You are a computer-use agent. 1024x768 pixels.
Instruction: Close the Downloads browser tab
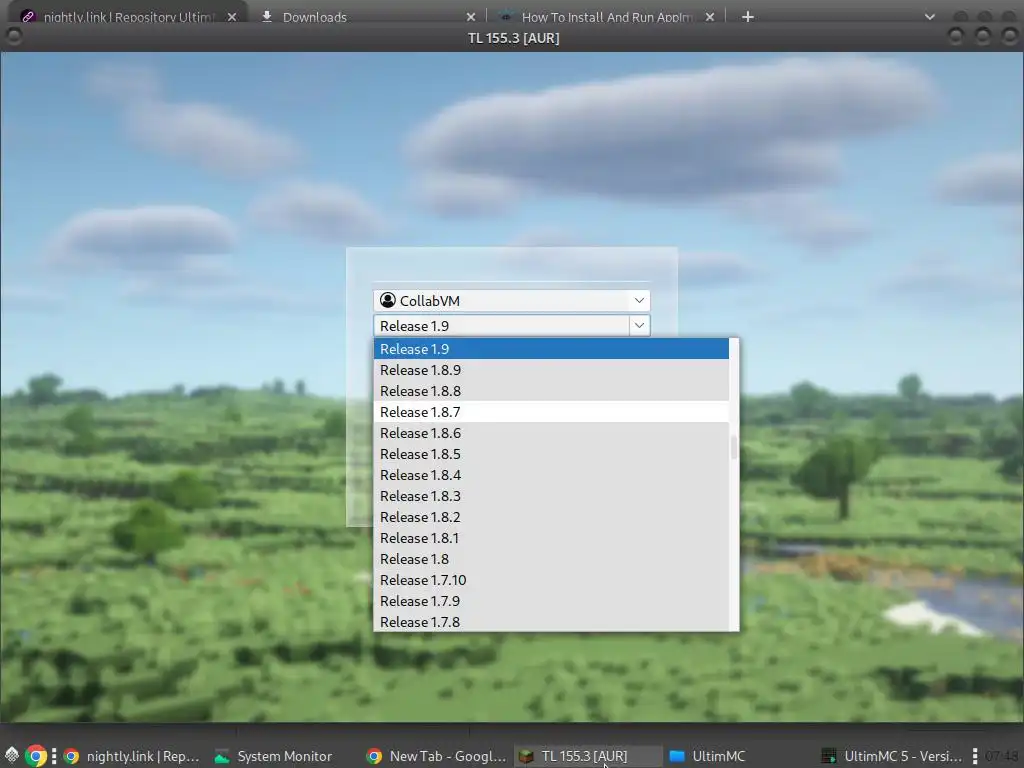point(471,17)
